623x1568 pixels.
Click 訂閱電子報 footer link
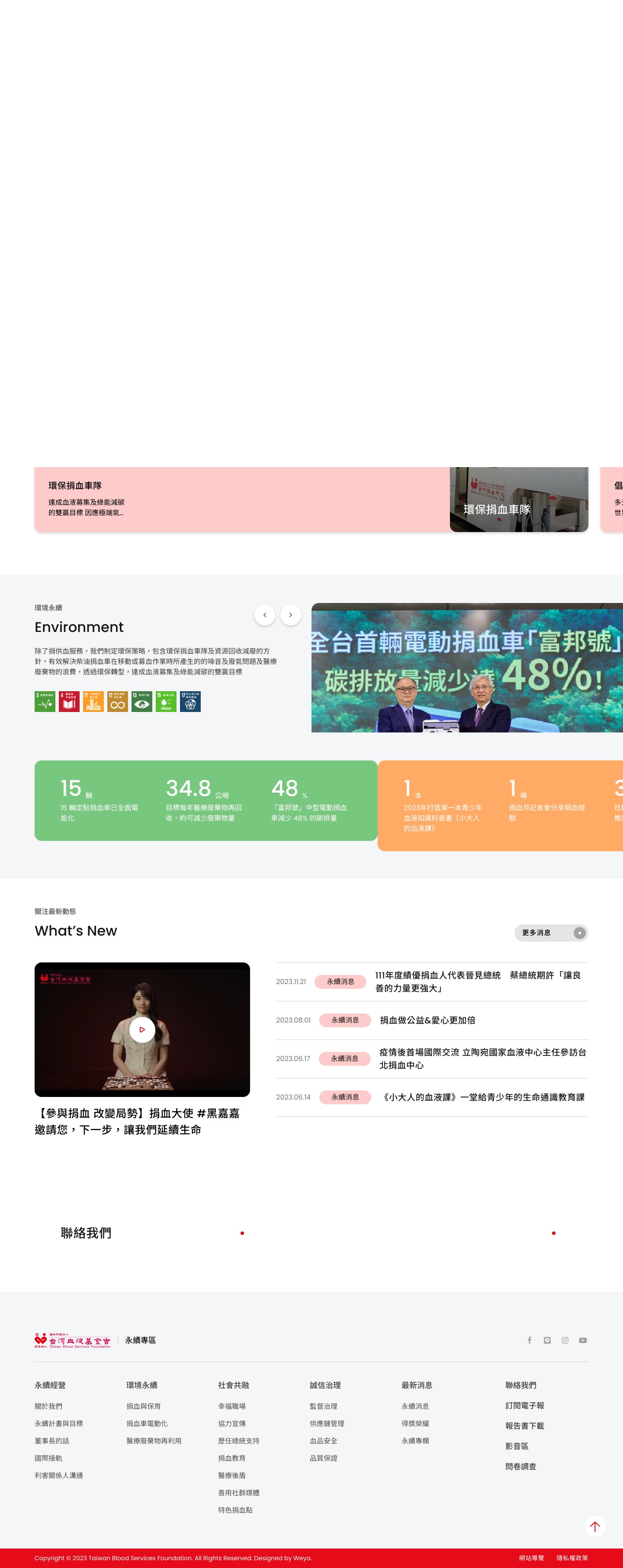[524, 1405]
